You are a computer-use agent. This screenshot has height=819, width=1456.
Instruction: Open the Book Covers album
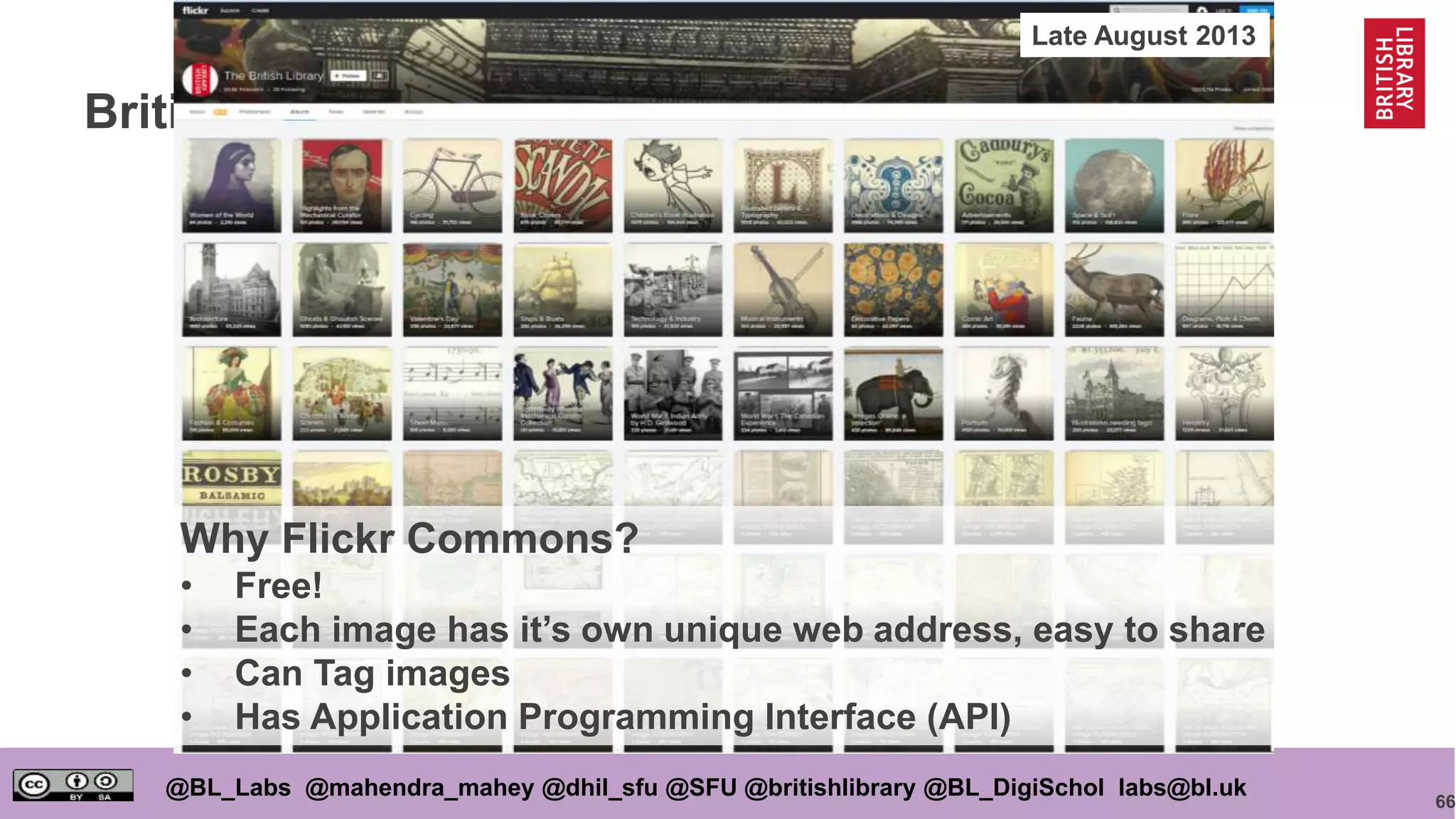[563, 186]
